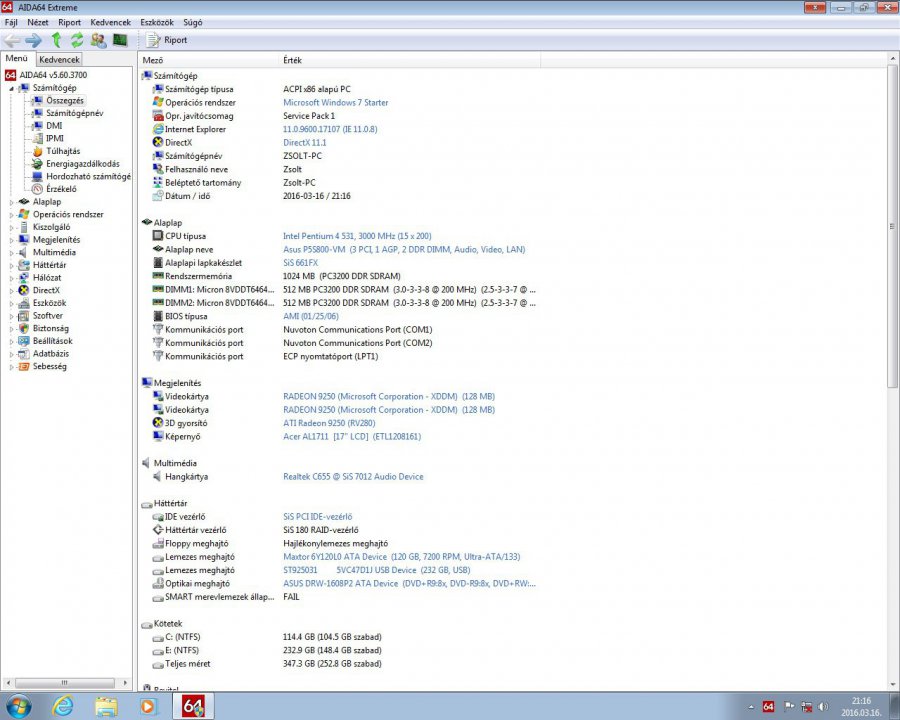Open the Acer AL1711 monitor link

pos(352,436)
